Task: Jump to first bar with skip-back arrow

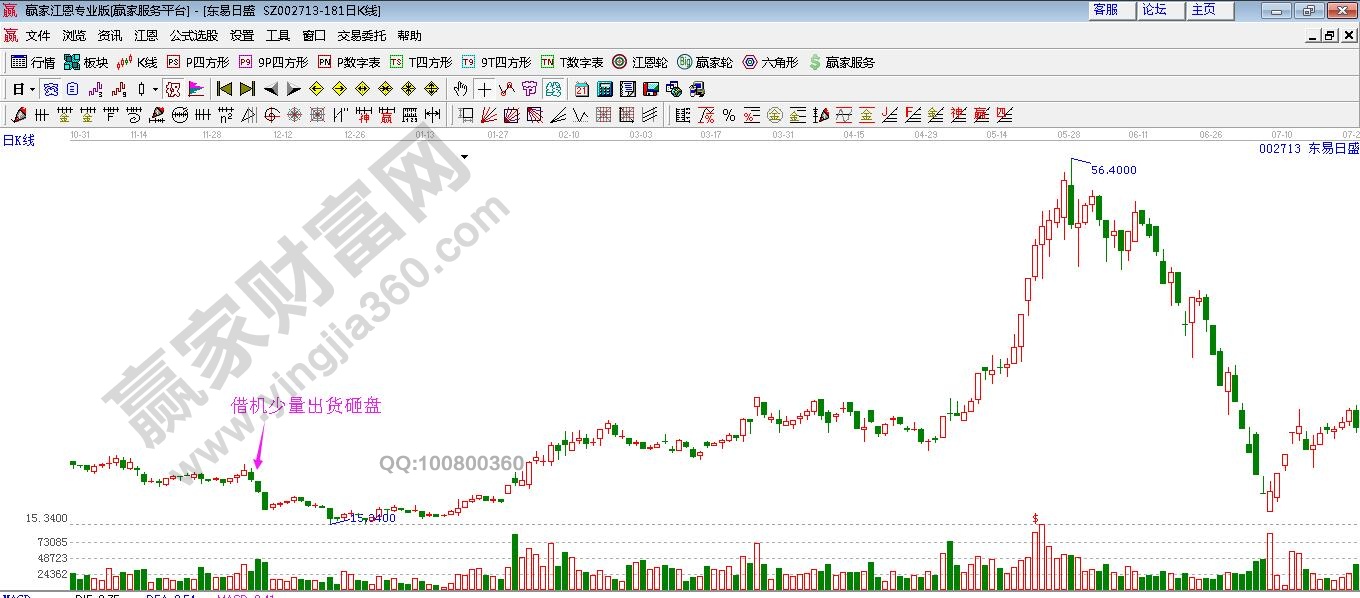Action: (225, 89)
